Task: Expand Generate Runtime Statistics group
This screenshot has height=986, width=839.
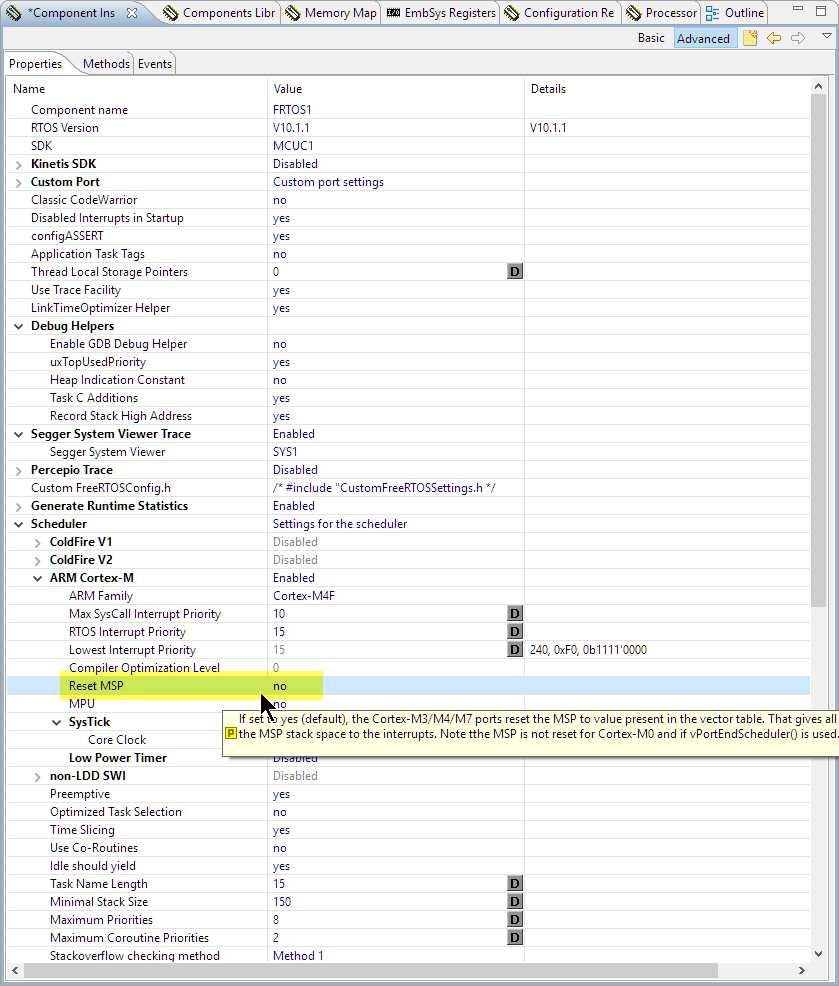Action: pos(19,507)
